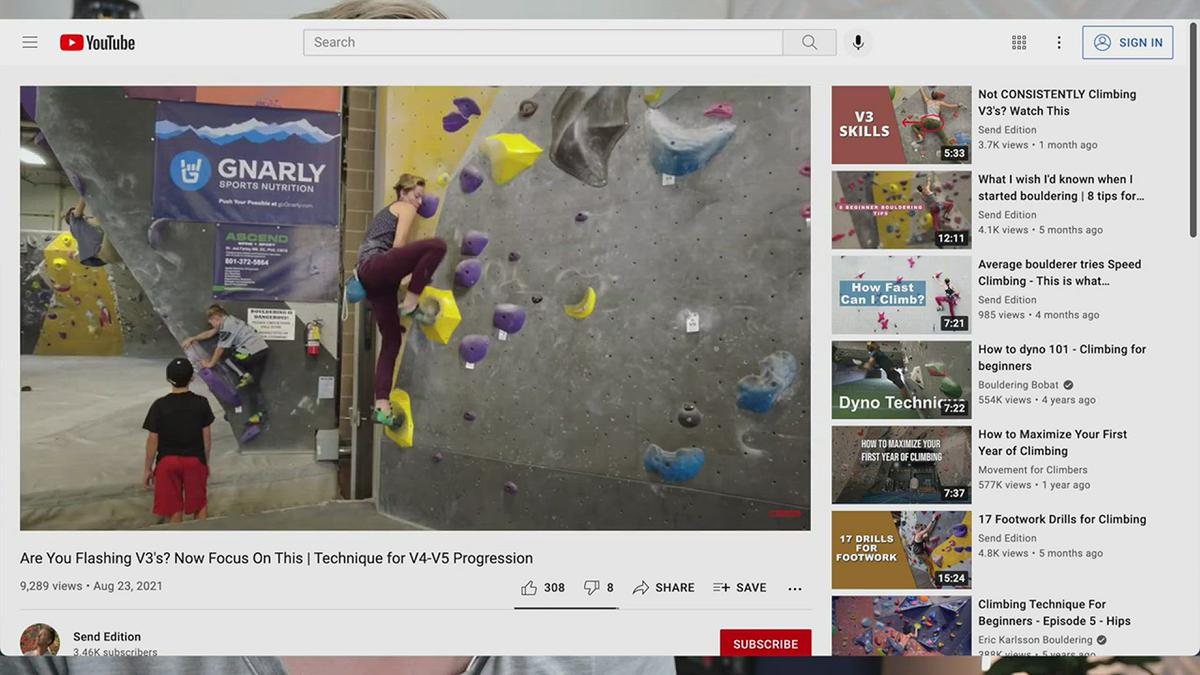Open '17 Drills for Footwork' thumbnail
The width and height of the screenshot is (1200, 675).
coord(901,550)
